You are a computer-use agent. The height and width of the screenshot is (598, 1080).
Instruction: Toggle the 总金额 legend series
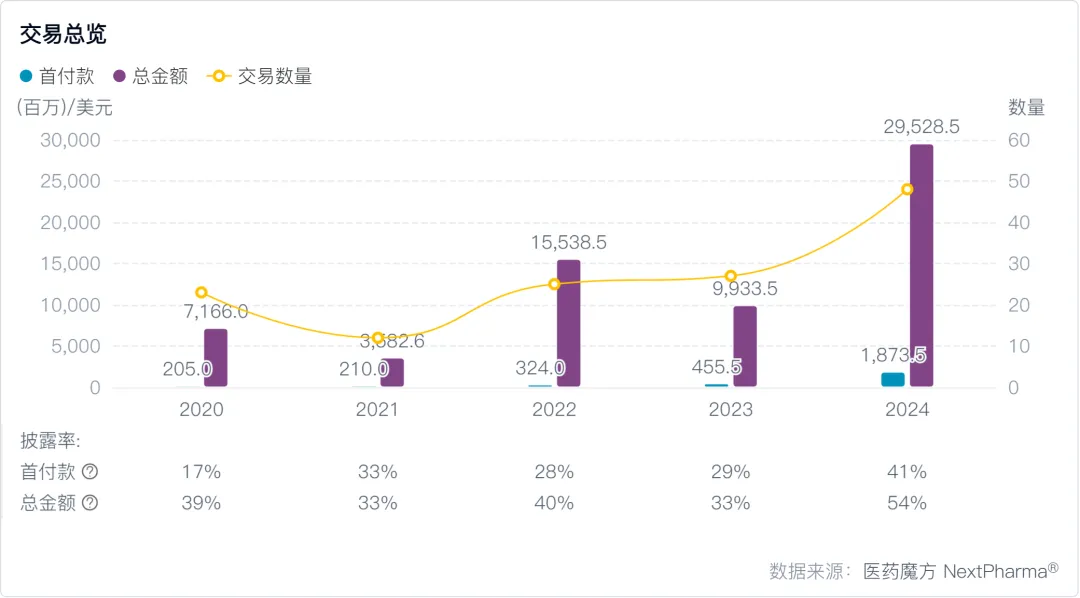coord(151,76)
